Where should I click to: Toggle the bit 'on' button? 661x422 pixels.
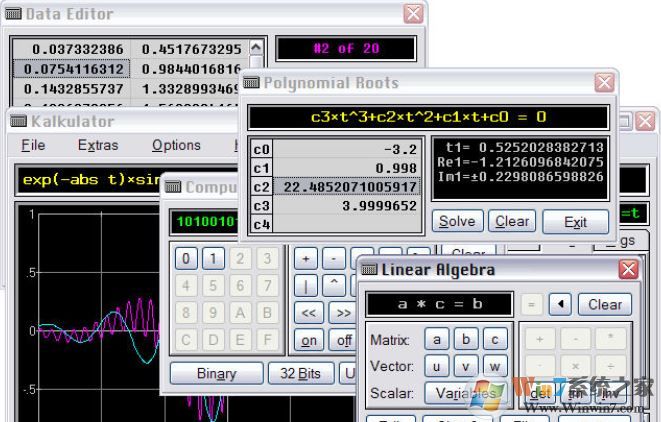[x=309, y=340]
